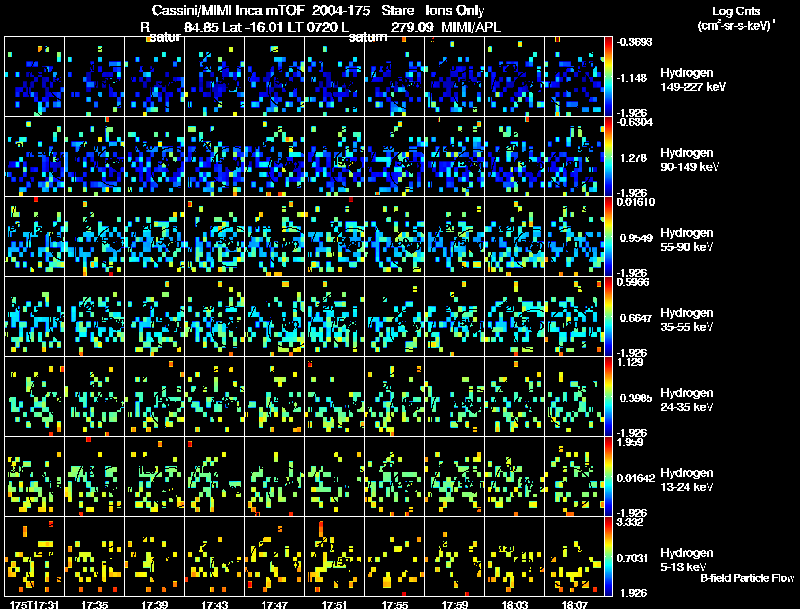Click the '17:39' time axis label
Viewport: 800px width, 609px height.
pyautogui.click(x=155, y=604)
